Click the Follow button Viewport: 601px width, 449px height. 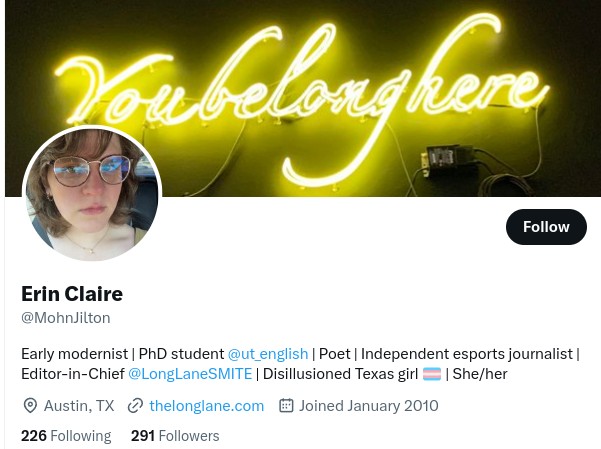[546, 227]
